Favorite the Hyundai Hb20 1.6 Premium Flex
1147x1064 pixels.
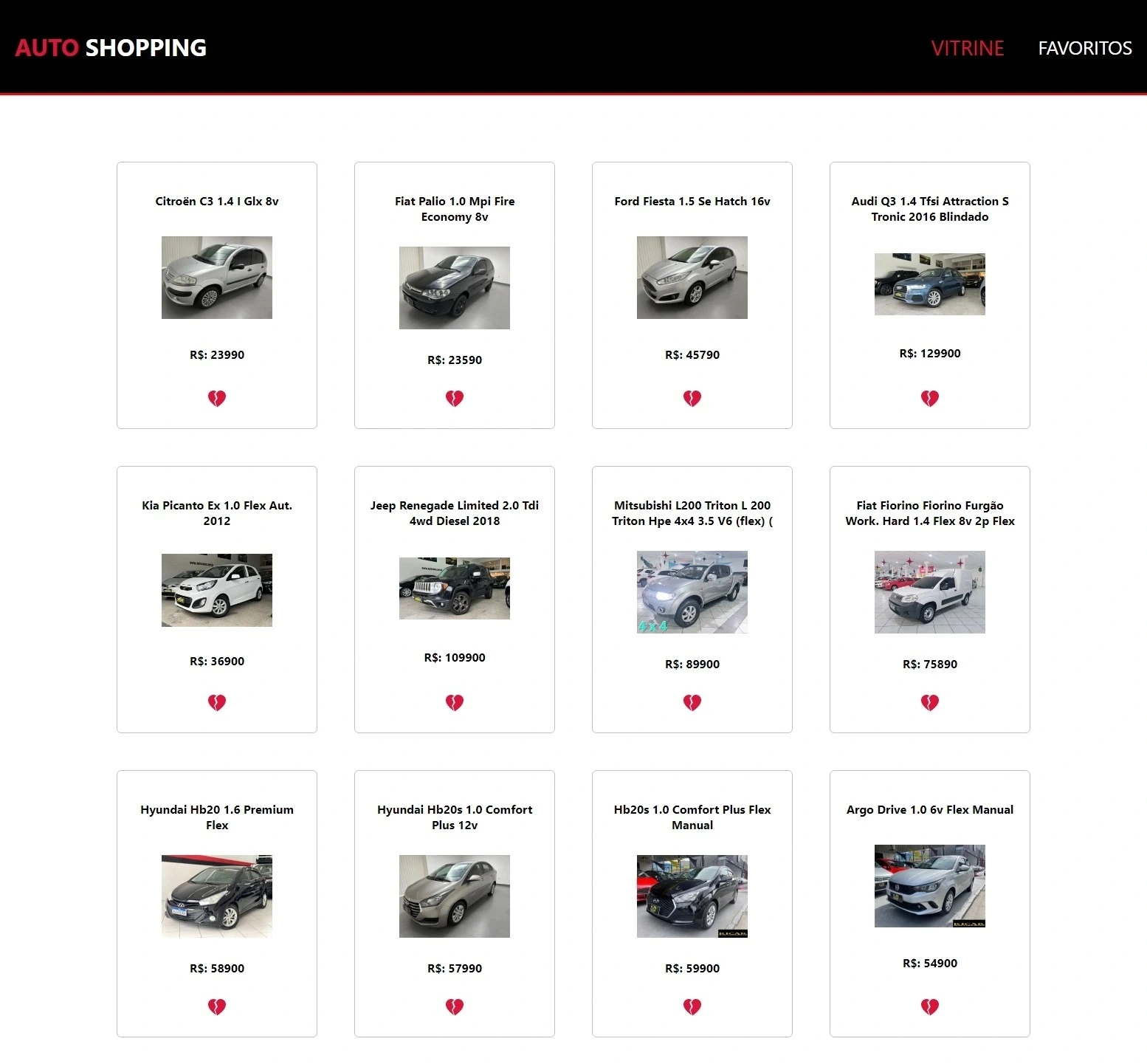(x=217, y=1007)
